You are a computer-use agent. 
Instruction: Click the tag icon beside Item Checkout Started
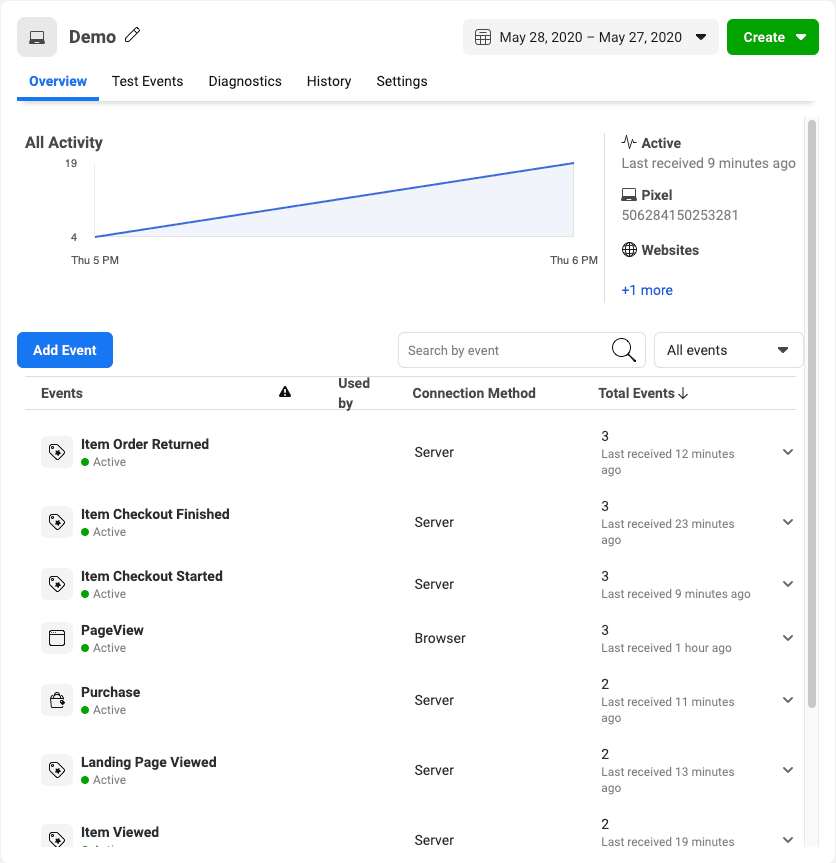point(57,584)
